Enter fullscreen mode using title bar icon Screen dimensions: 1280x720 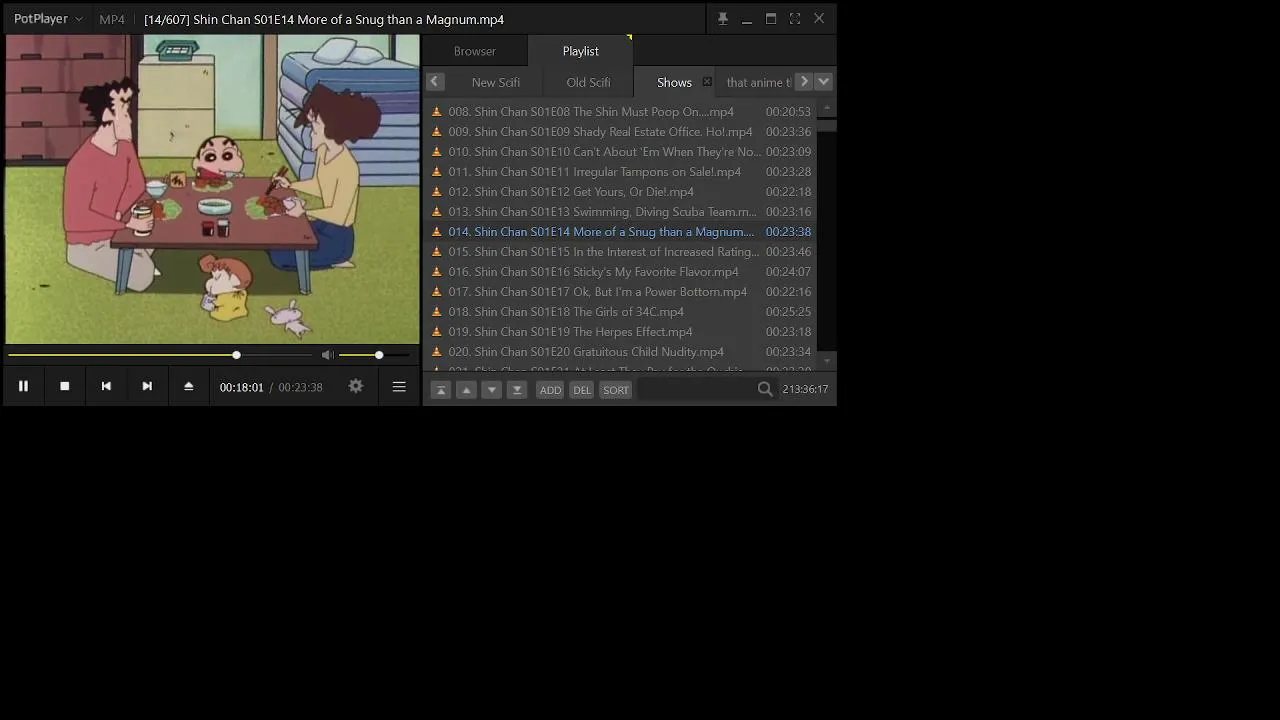(x=795, y=19)
